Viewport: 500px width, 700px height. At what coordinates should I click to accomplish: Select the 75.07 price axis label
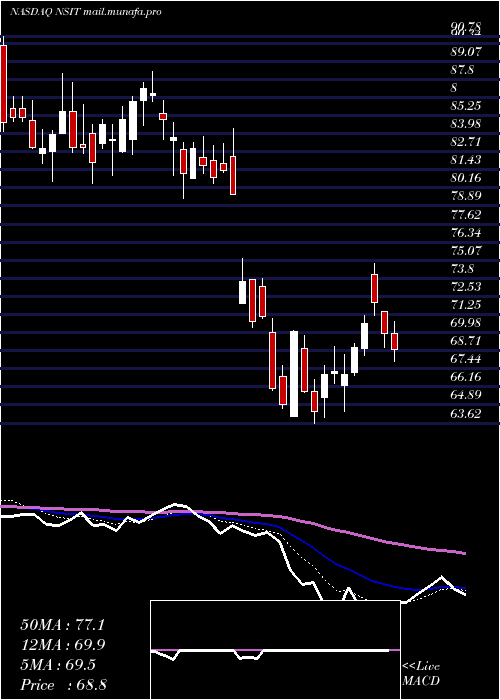(x=467, y=251)
